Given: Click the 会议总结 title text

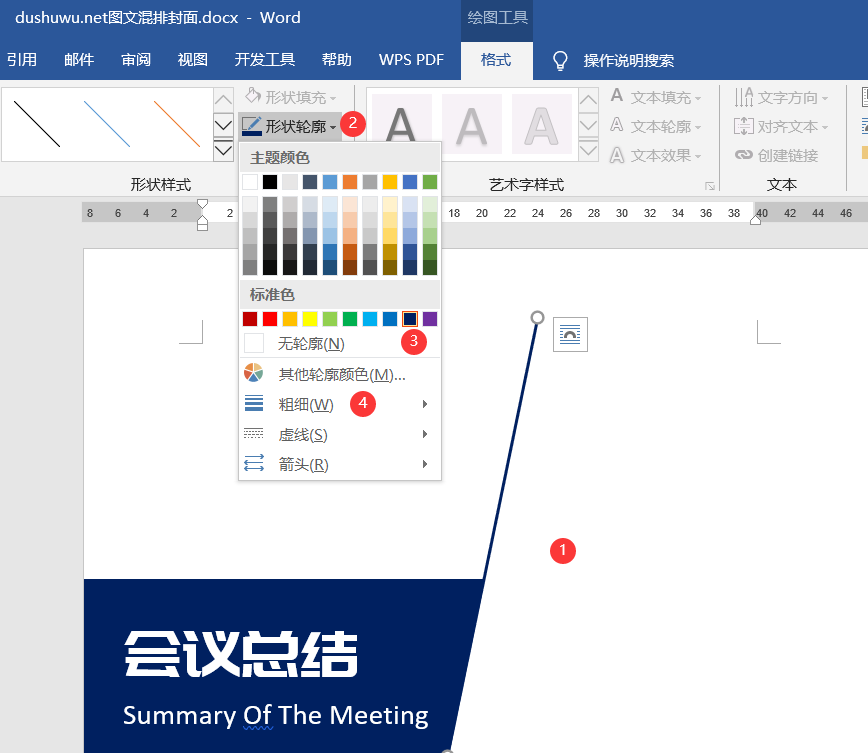Looking at the screenshot, I should click(241, 654).
